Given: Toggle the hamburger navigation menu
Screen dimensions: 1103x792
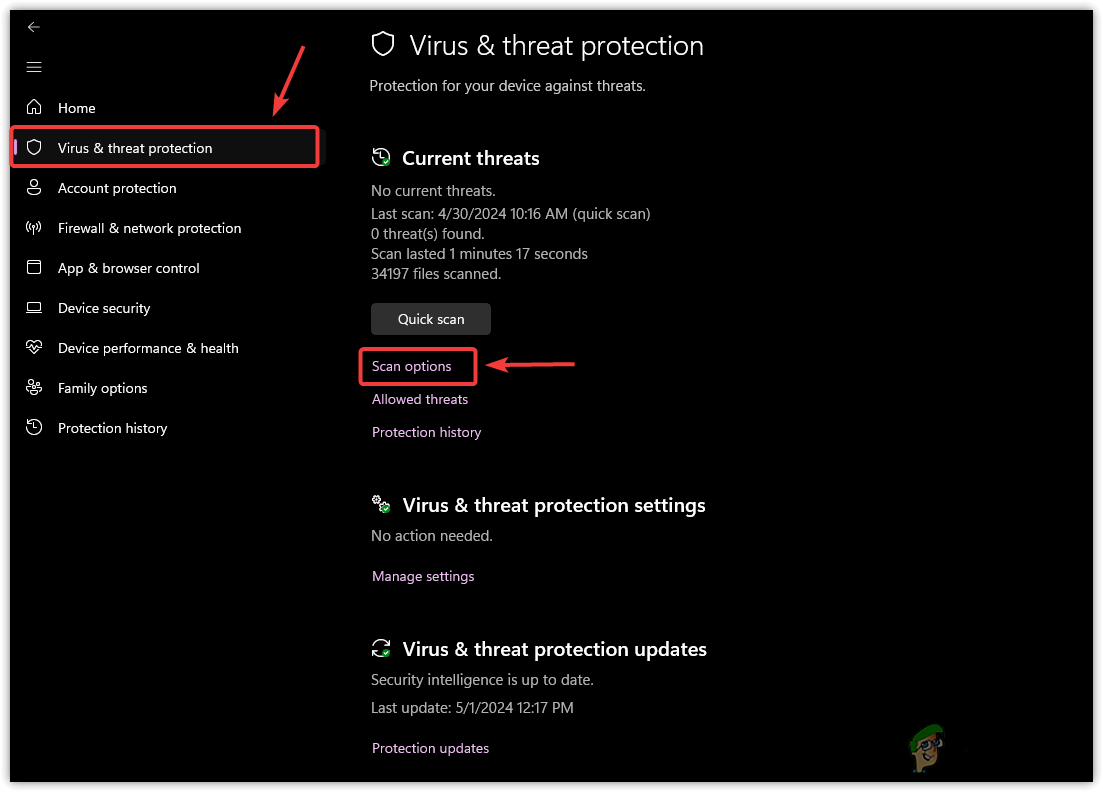Looking at the screenshot, I should click(x=34, y=67).
